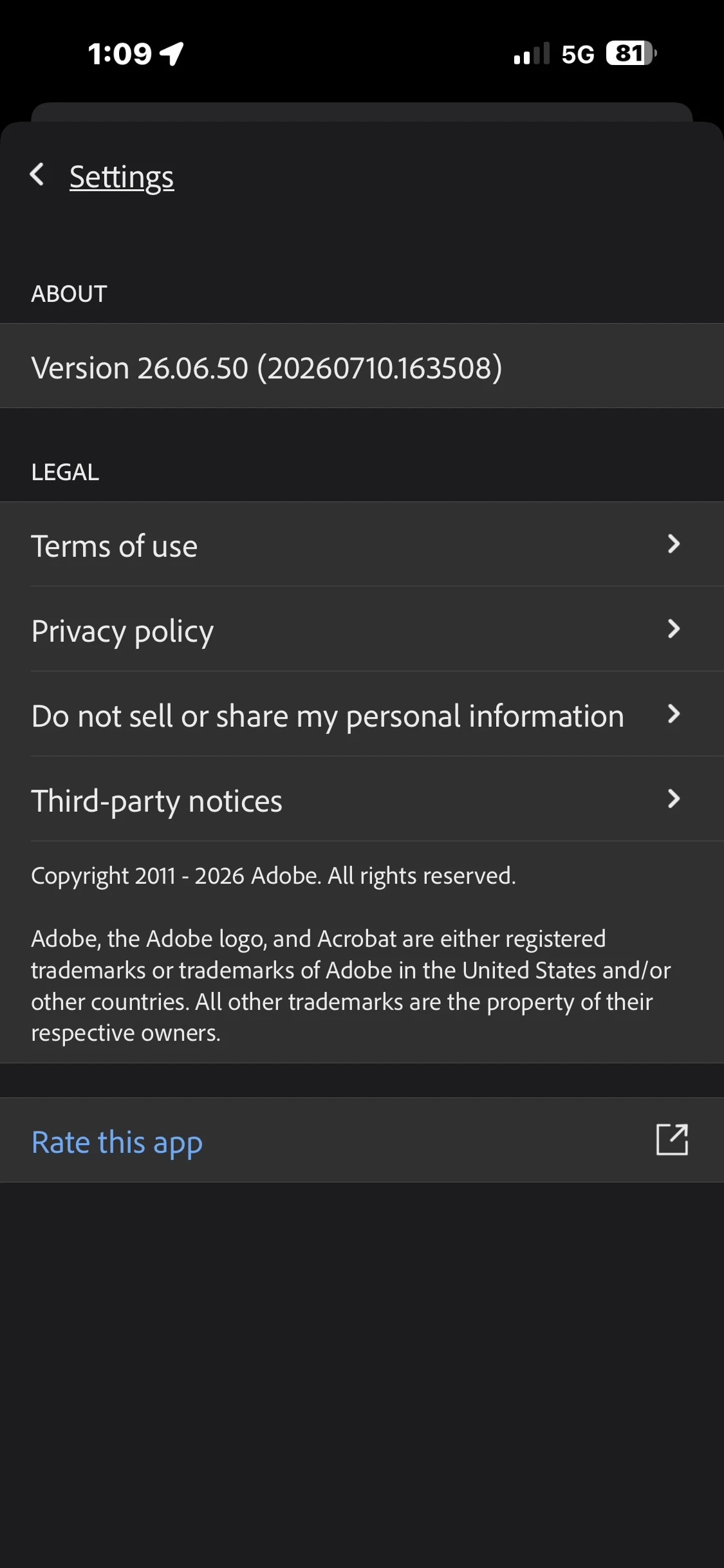The width and height of the screenshot is (724, 1568).
Task: Tap the 5G network indicator
Action: (x=578, y=55)
